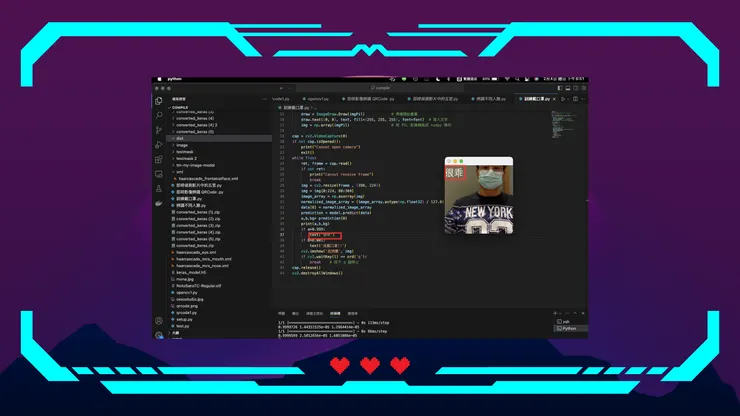Toggle the secondary side bar
The image size is (740, 416).
(x=576, y=88)
